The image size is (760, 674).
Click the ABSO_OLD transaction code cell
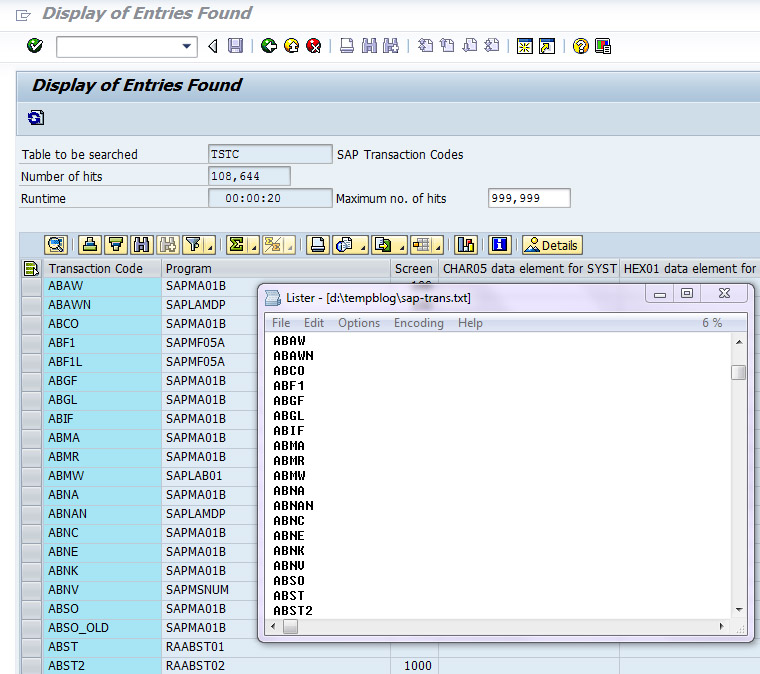[102, 628]
